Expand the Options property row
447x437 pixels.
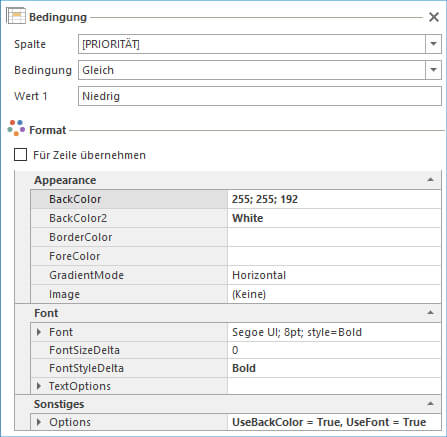tap(39, 422)
